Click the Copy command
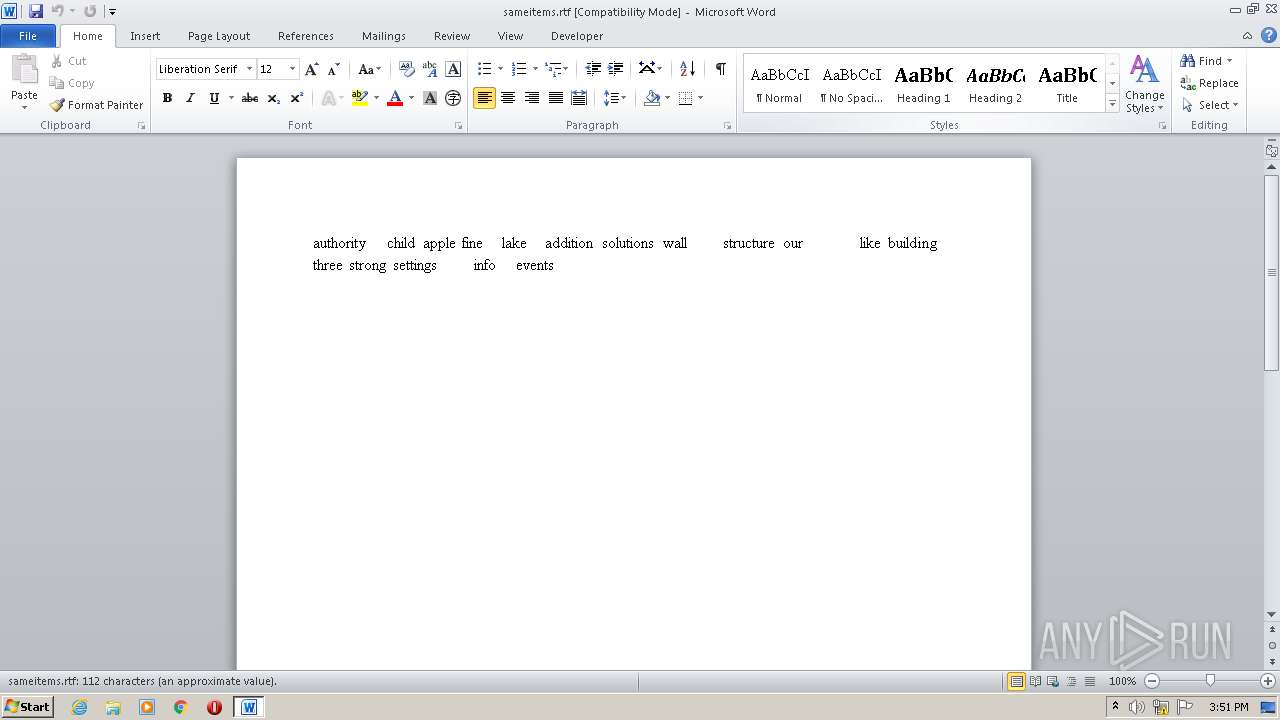This screenshot has width=1280, height=720. [x=72, y=83]
